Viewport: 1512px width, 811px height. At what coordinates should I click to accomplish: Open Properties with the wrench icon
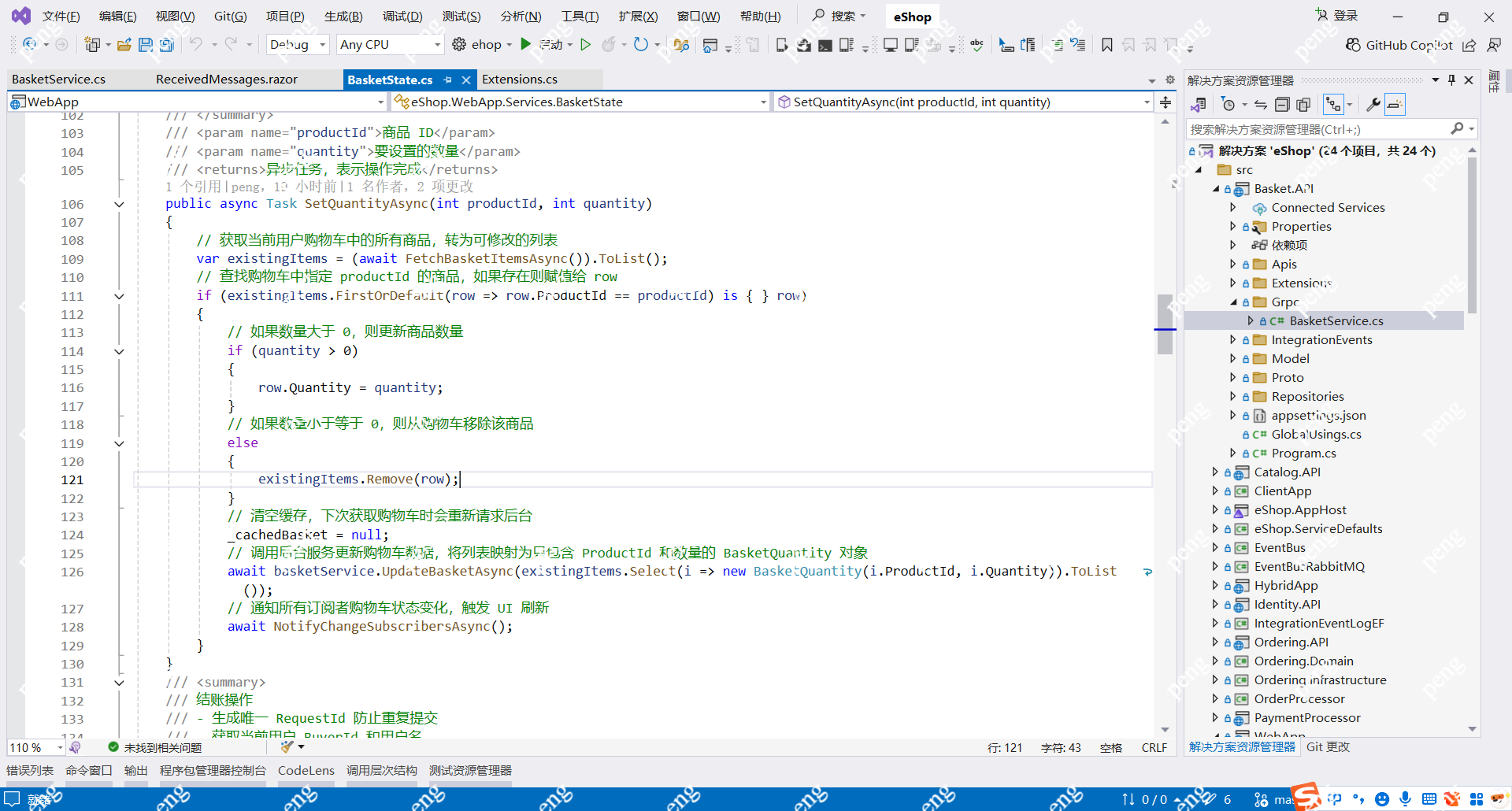tap(1373, 104)
